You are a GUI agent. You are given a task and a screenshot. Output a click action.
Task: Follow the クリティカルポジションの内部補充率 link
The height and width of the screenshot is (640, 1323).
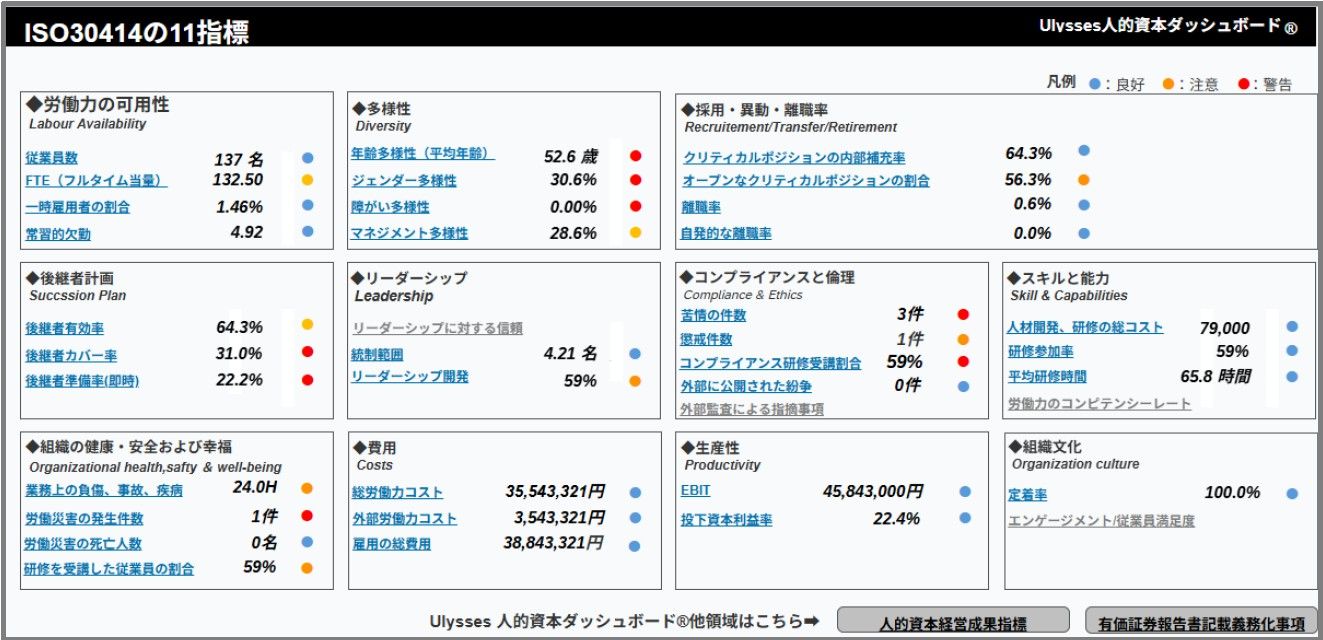[x=794, y=158]
